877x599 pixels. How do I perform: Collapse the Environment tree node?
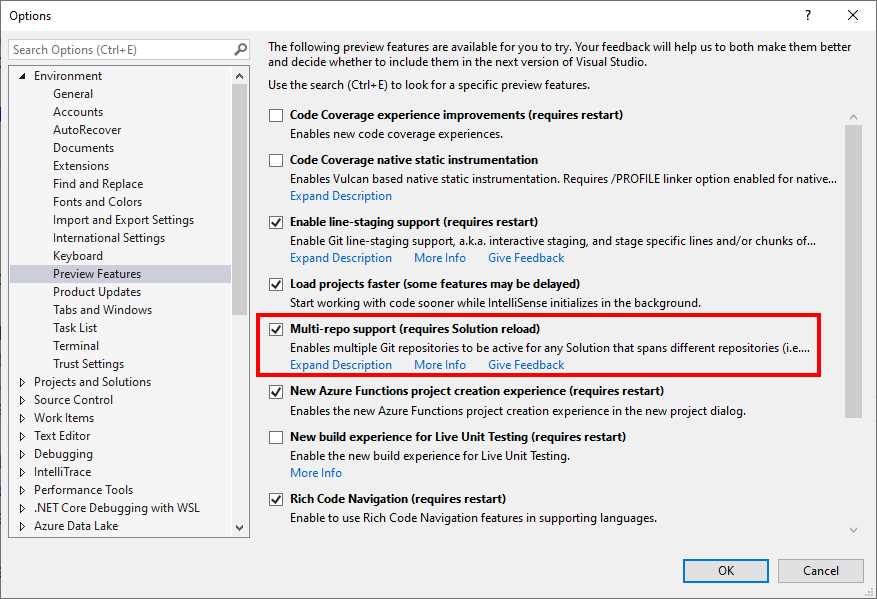pyautogui.click(x=23, y=75)
